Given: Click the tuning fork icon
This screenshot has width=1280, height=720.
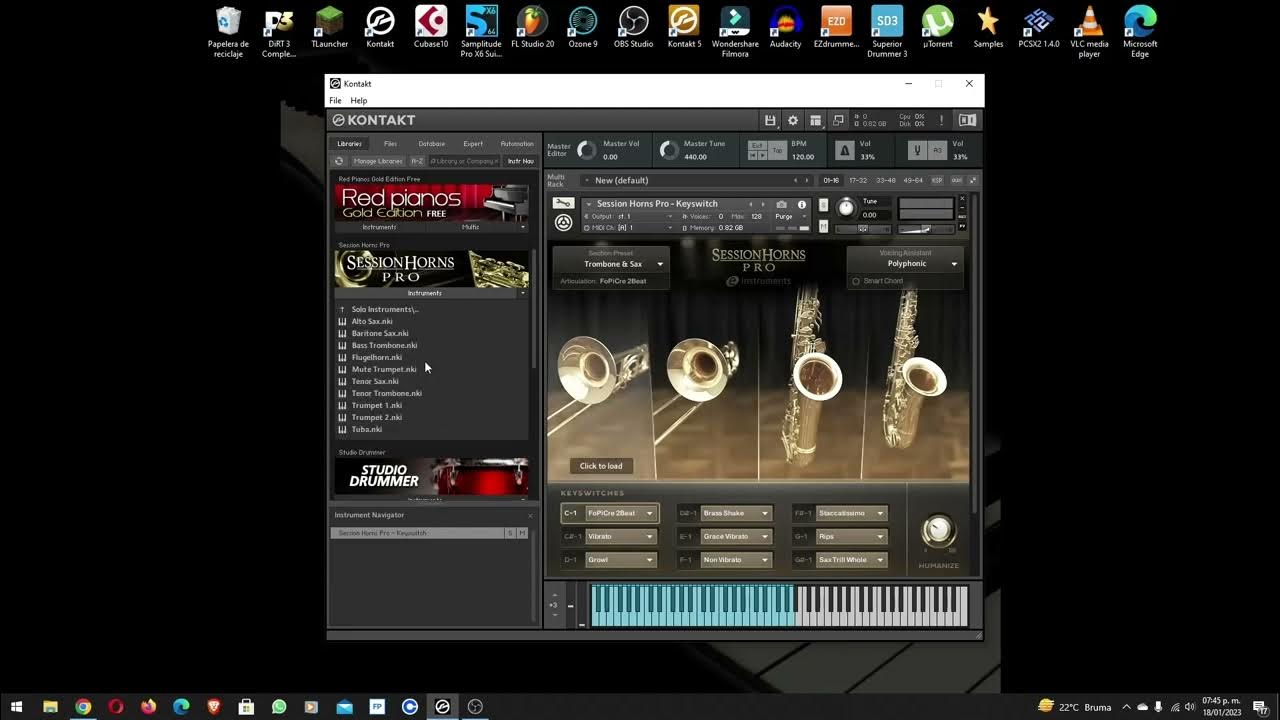Looking at the screenshot, I should point(917,150).
